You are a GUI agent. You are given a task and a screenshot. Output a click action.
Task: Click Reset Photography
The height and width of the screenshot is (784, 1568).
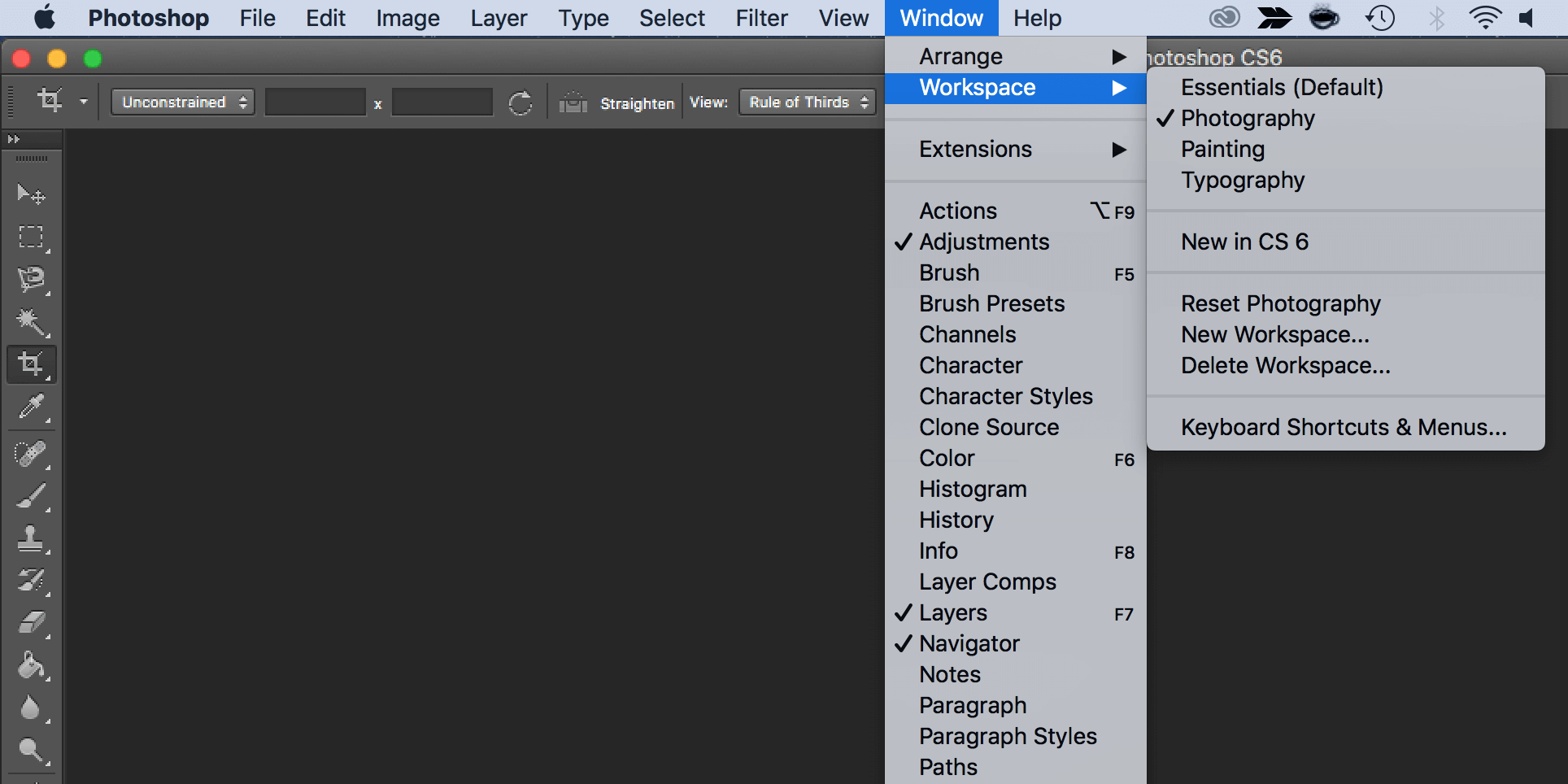[1280, 304]
